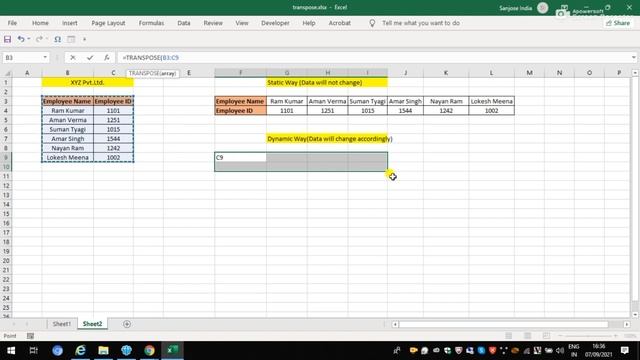Click the Sanjose India account name
640x360 pixels.
tap(516, 8)
